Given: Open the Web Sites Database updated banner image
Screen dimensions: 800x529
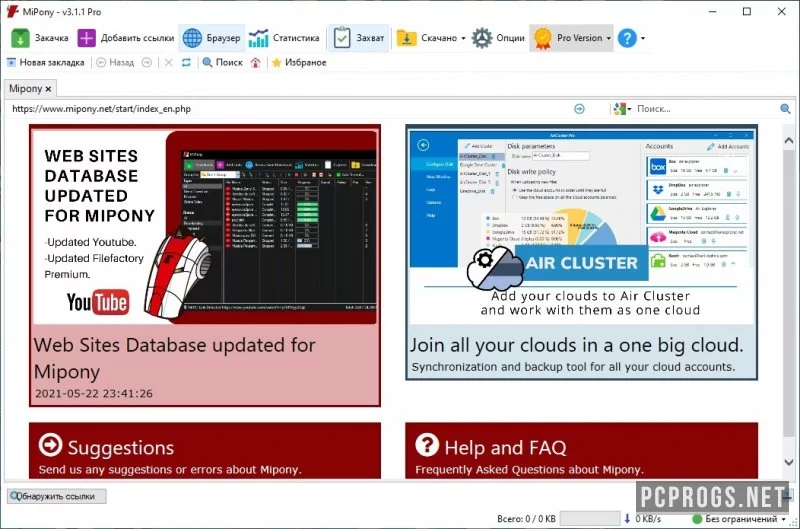Looking at the screenshot, I should click(205, 226).
